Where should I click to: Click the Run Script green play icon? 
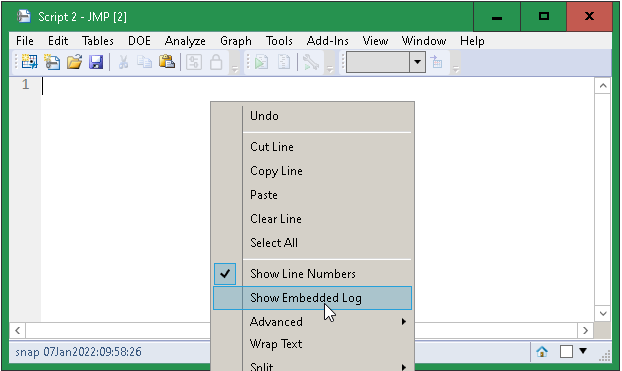pos(261,62)
